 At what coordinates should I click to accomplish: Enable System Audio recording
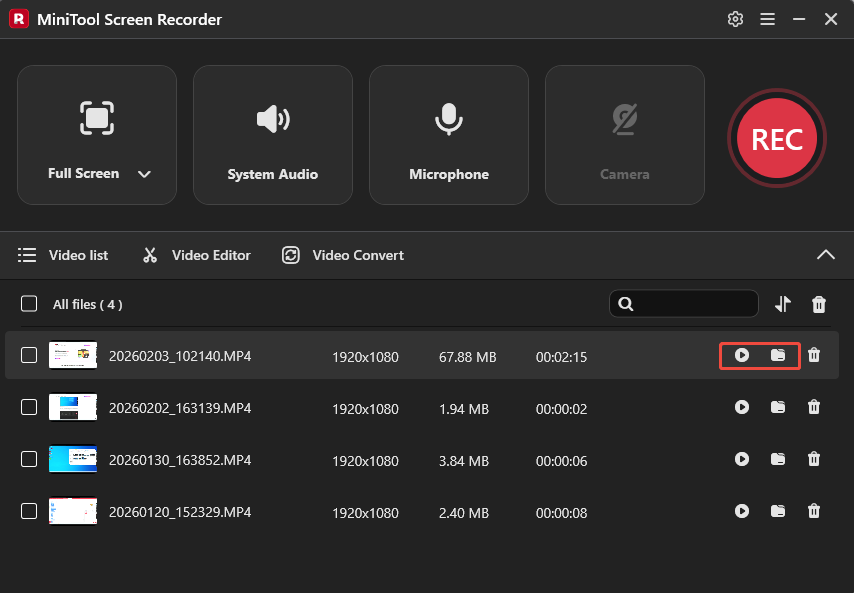tap(272, 135)
